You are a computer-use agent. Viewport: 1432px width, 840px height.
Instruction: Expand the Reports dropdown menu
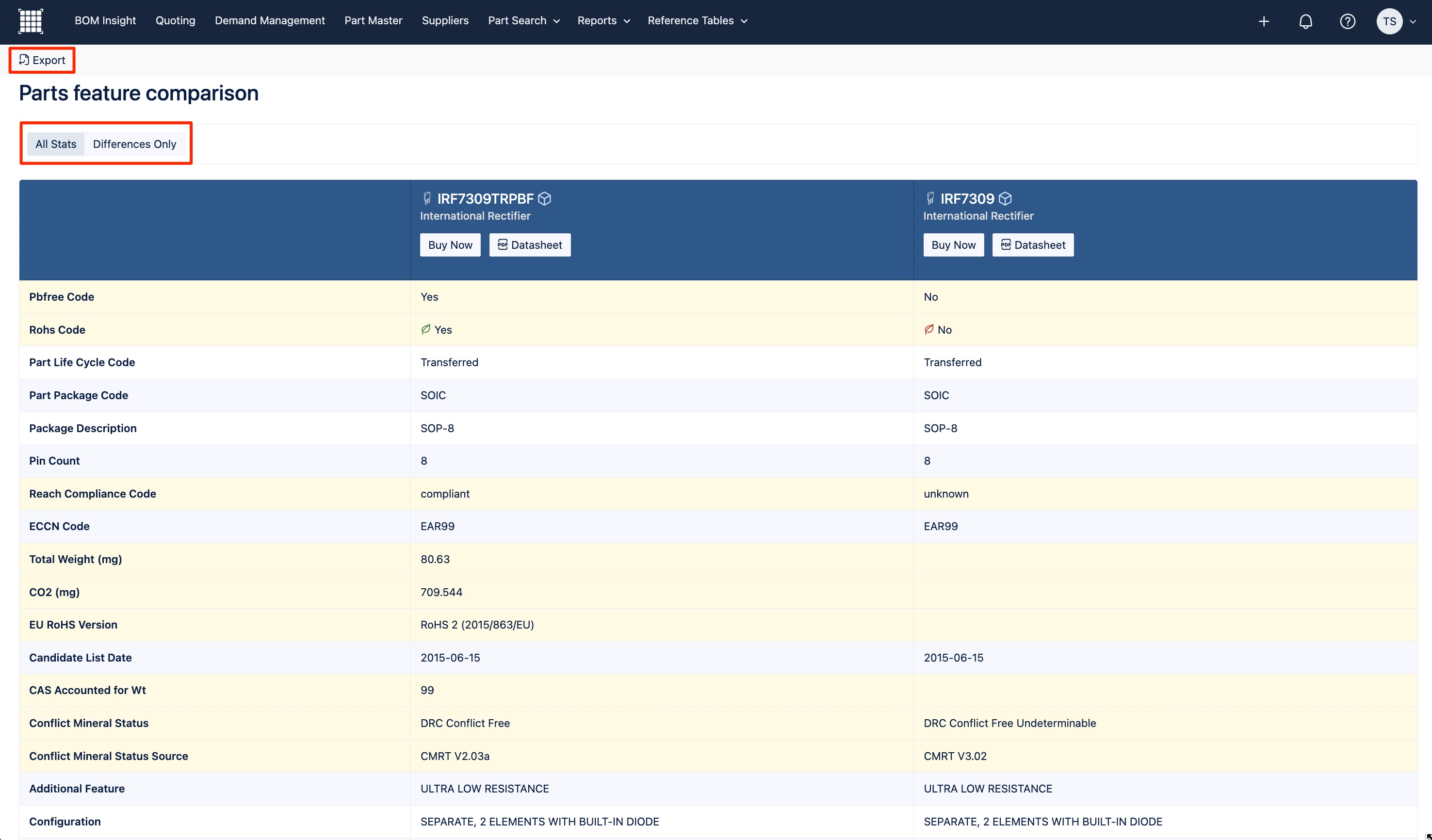click(x=603, y=21)
